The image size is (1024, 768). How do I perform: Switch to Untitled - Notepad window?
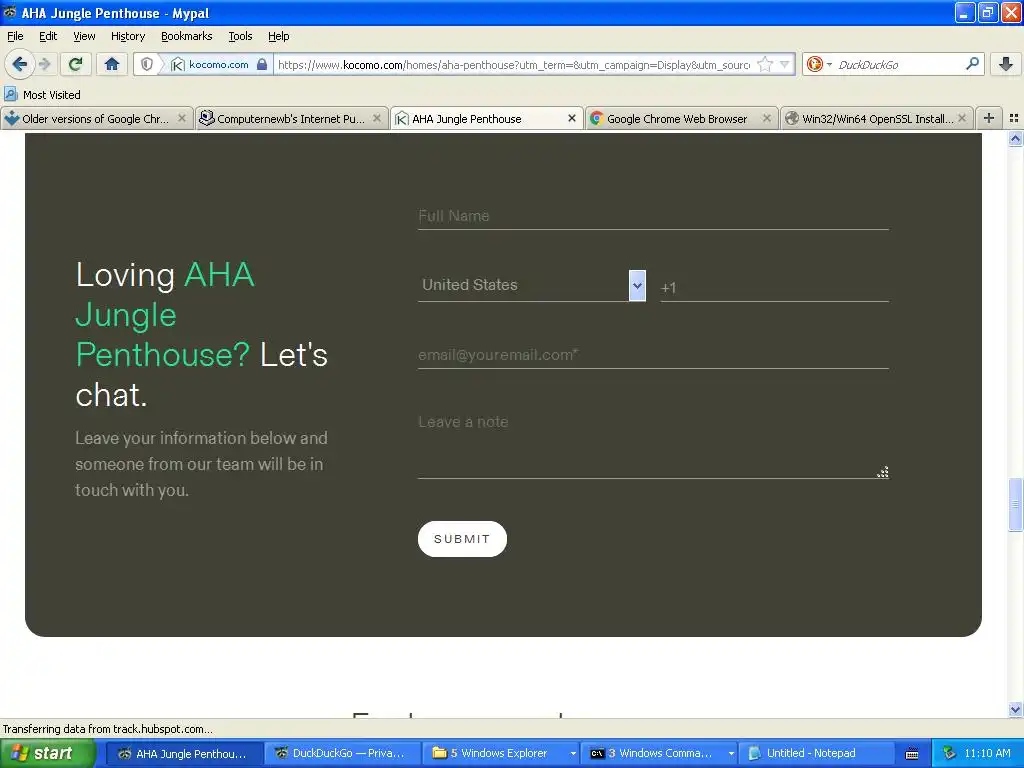pos(818,754)
